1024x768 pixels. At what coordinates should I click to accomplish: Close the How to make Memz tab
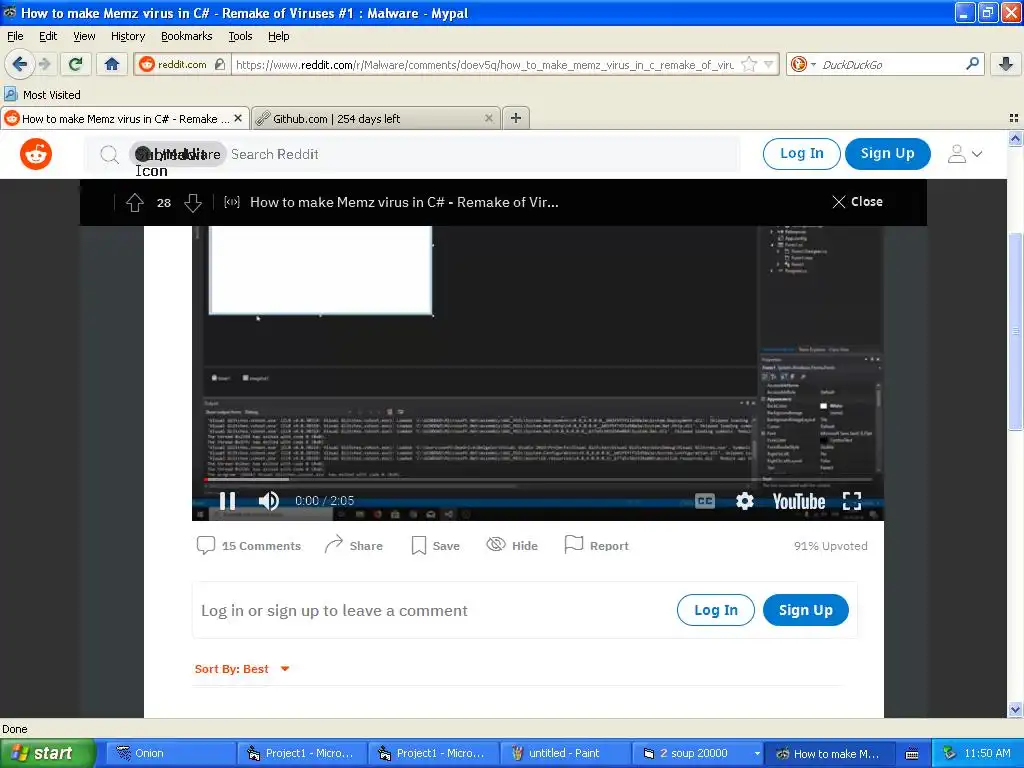click(x=238, y=118)
